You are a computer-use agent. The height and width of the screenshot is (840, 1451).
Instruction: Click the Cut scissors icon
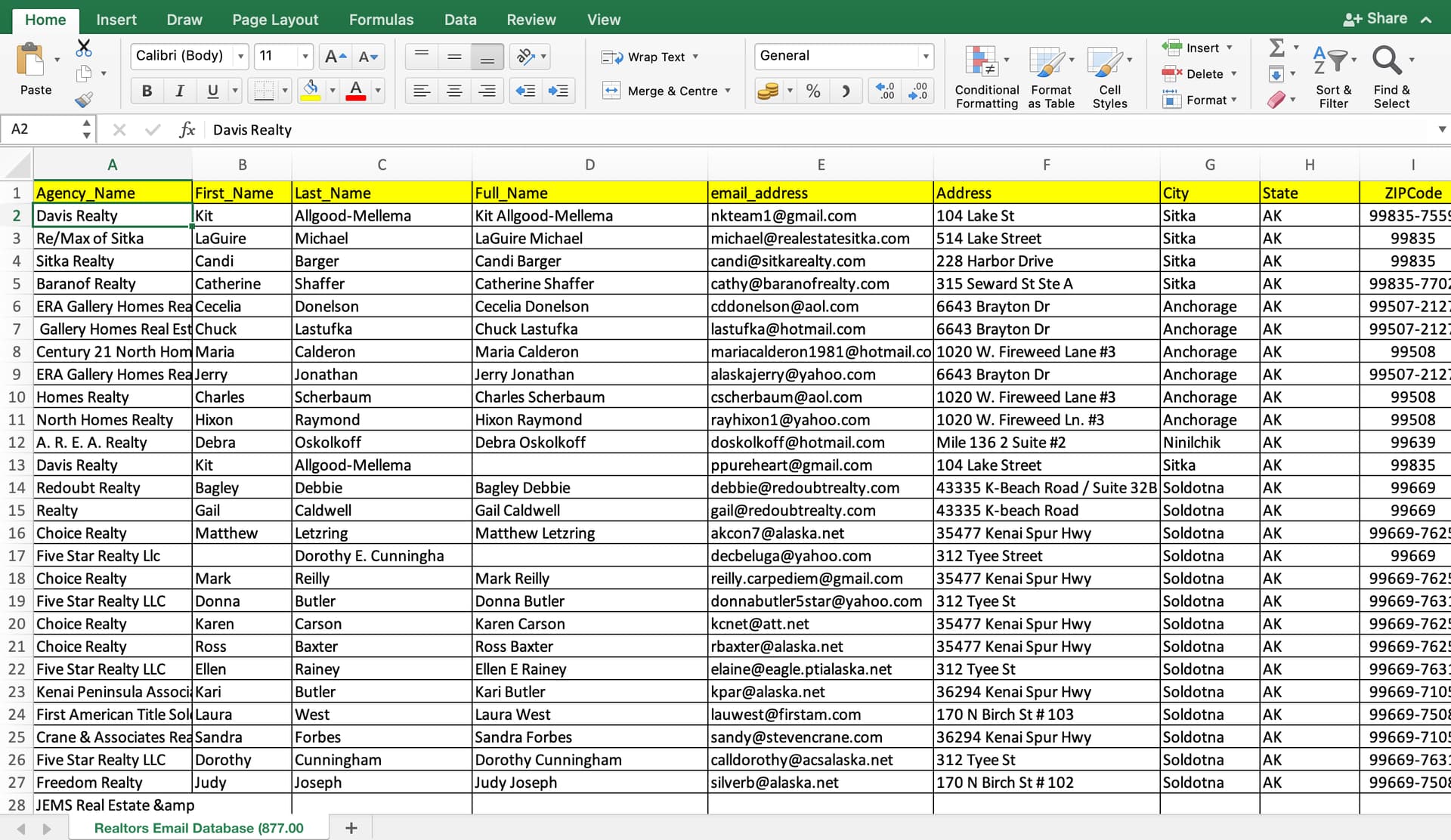click(84, 49)
